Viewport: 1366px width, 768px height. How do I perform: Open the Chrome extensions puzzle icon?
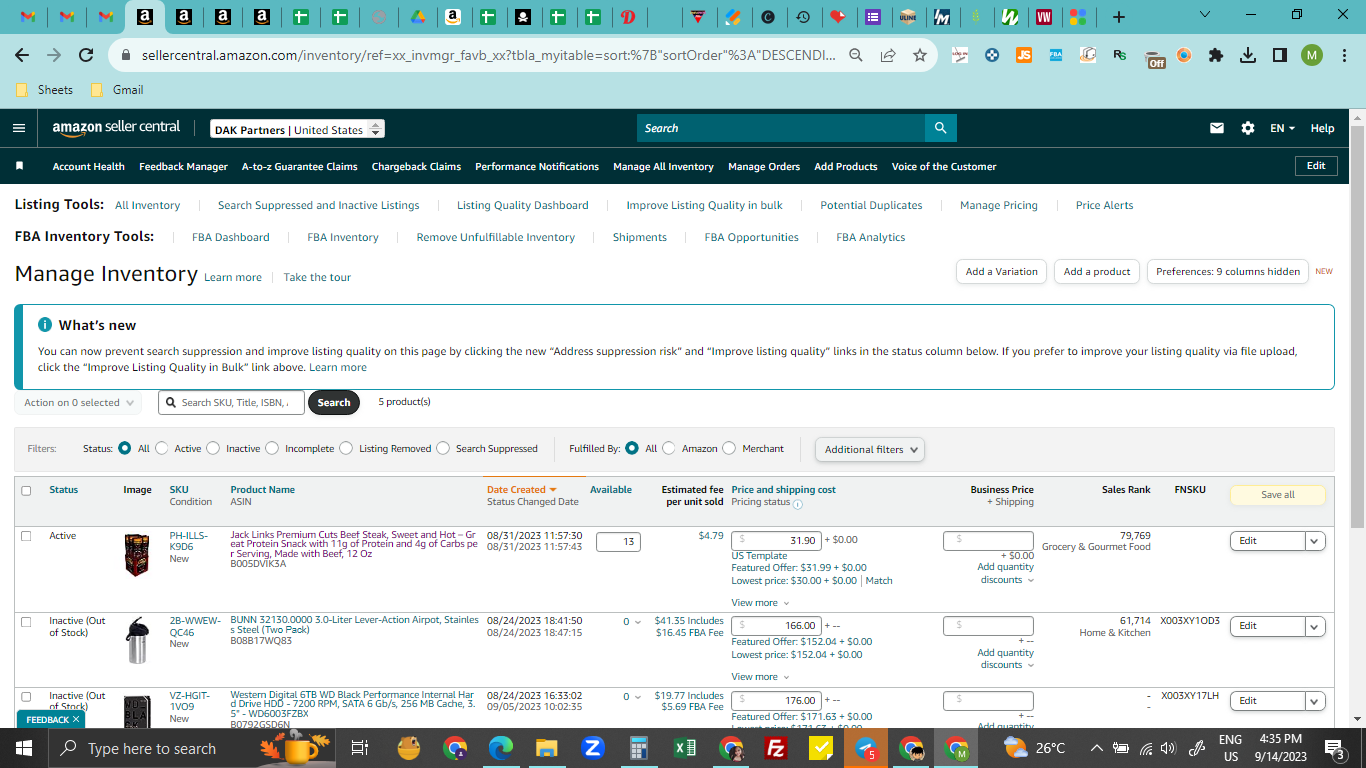pos(1216,55)
